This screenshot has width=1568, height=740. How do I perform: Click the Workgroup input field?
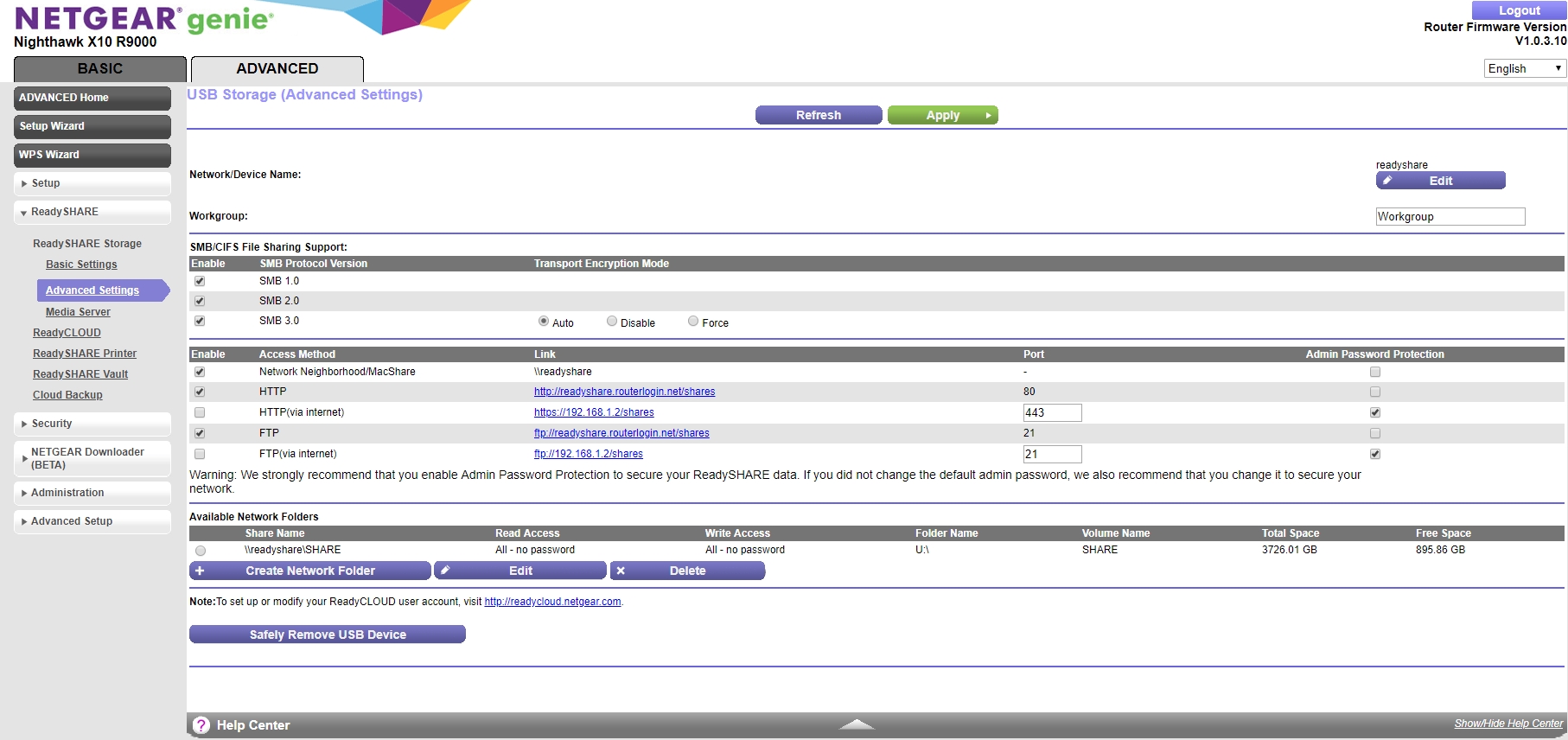pyautogui.click(x=1450, y=217)
